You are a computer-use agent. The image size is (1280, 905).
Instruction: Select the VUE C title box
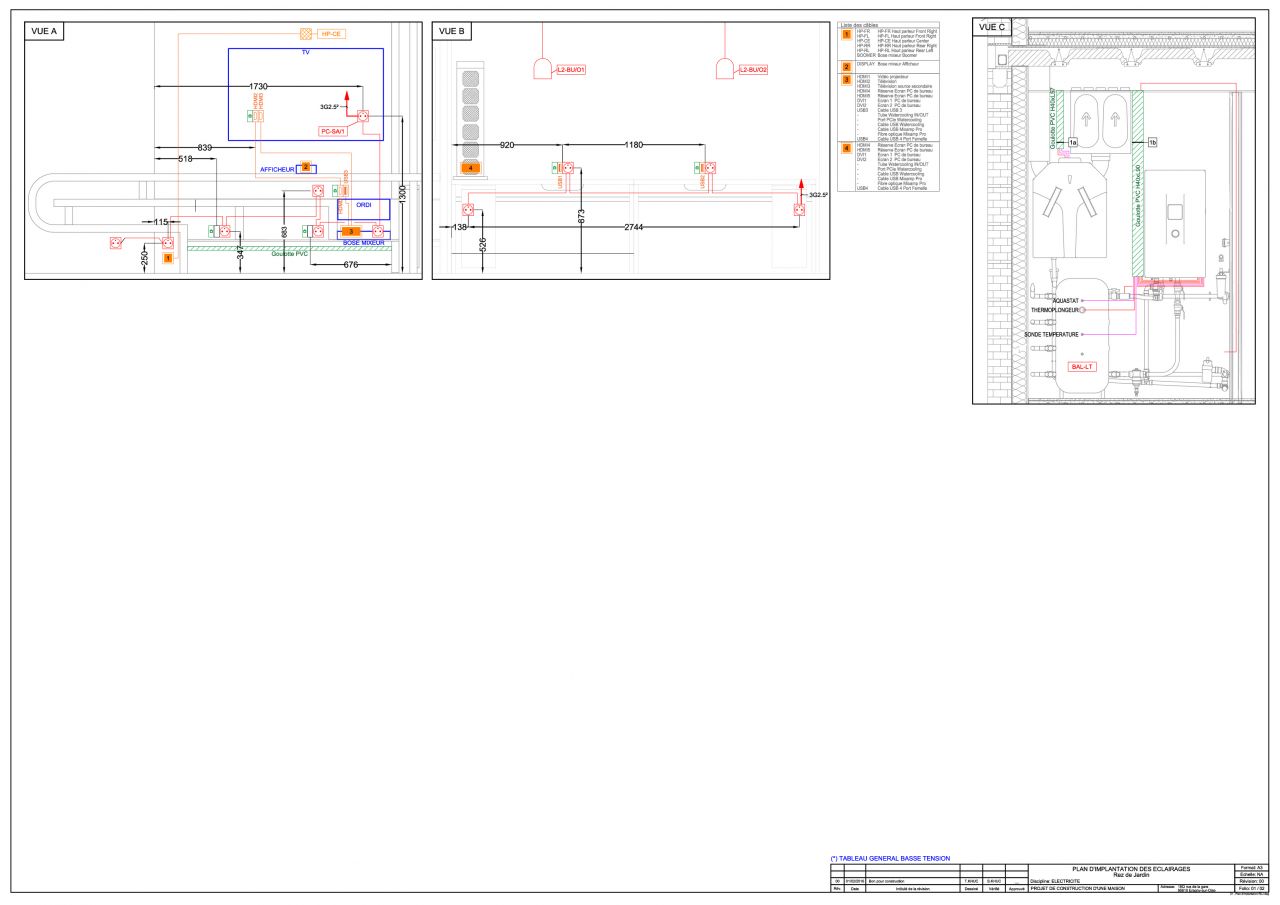click(992, 27)
